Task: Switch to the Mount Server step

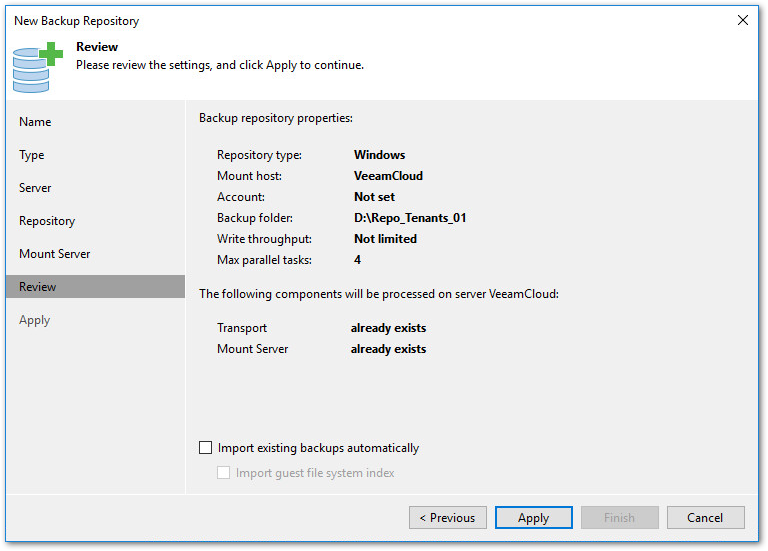Action: (55, 254)
